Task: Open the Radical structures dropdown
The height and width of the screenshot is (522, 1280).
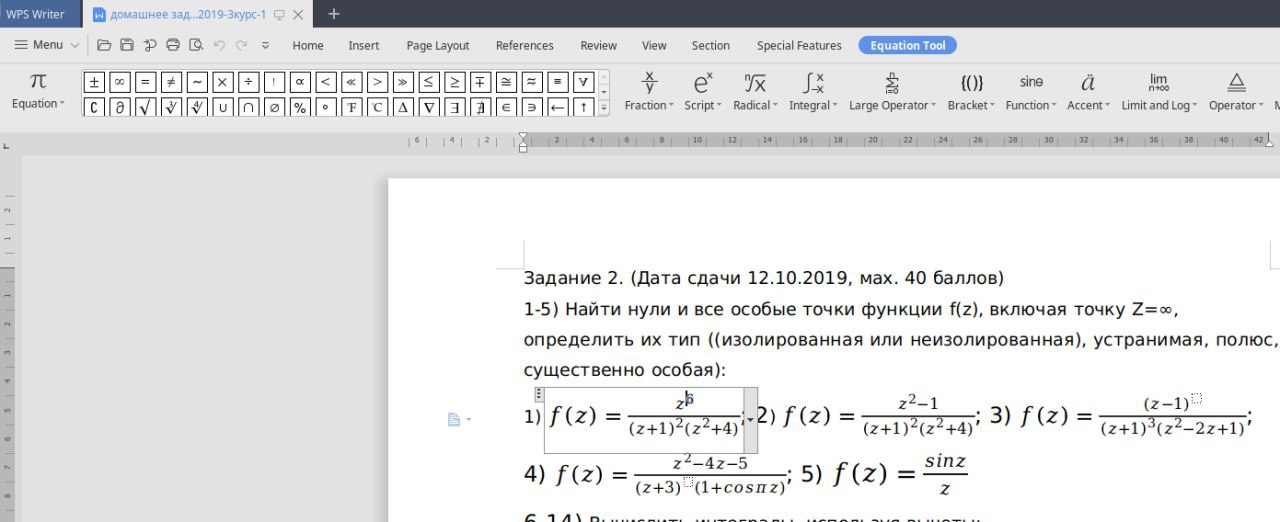Action: click(x=755, y=91)
